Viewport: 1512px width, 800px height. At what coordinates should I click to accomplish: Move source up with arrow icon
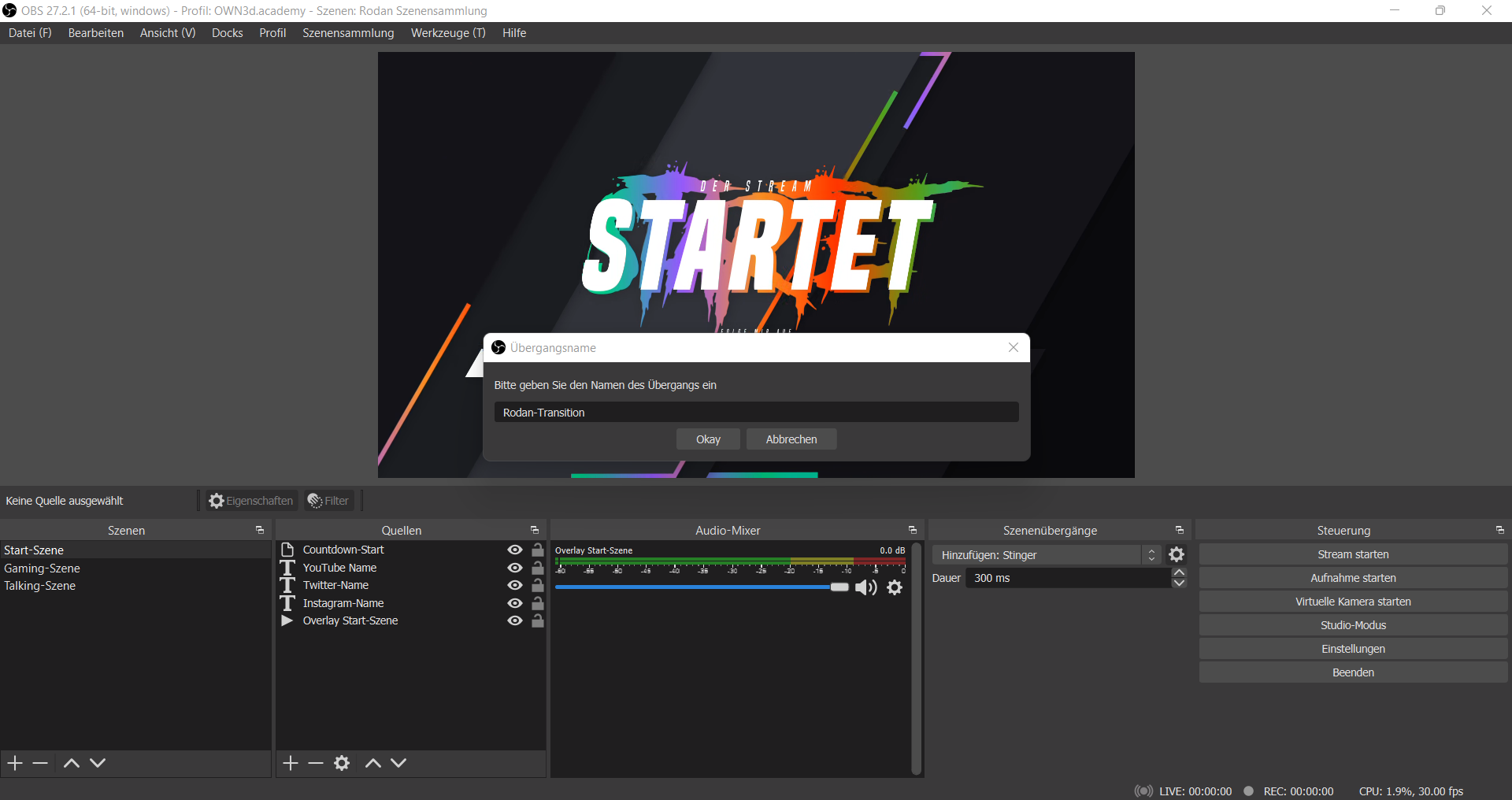click(373, 763)
